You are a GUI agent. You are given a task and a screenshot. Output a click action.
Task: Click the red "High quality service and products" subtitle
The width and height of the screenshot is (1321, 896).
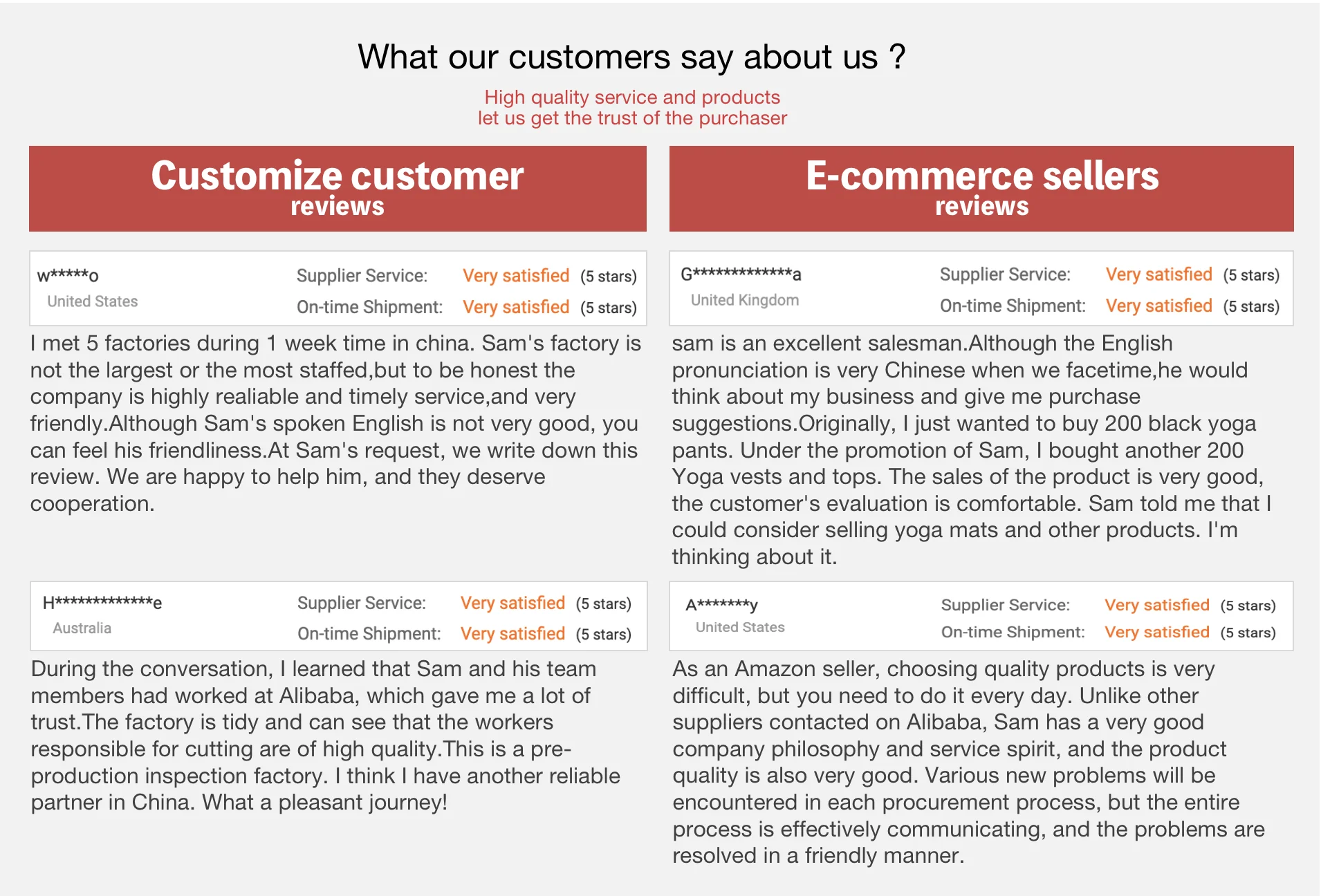[631, 97]
